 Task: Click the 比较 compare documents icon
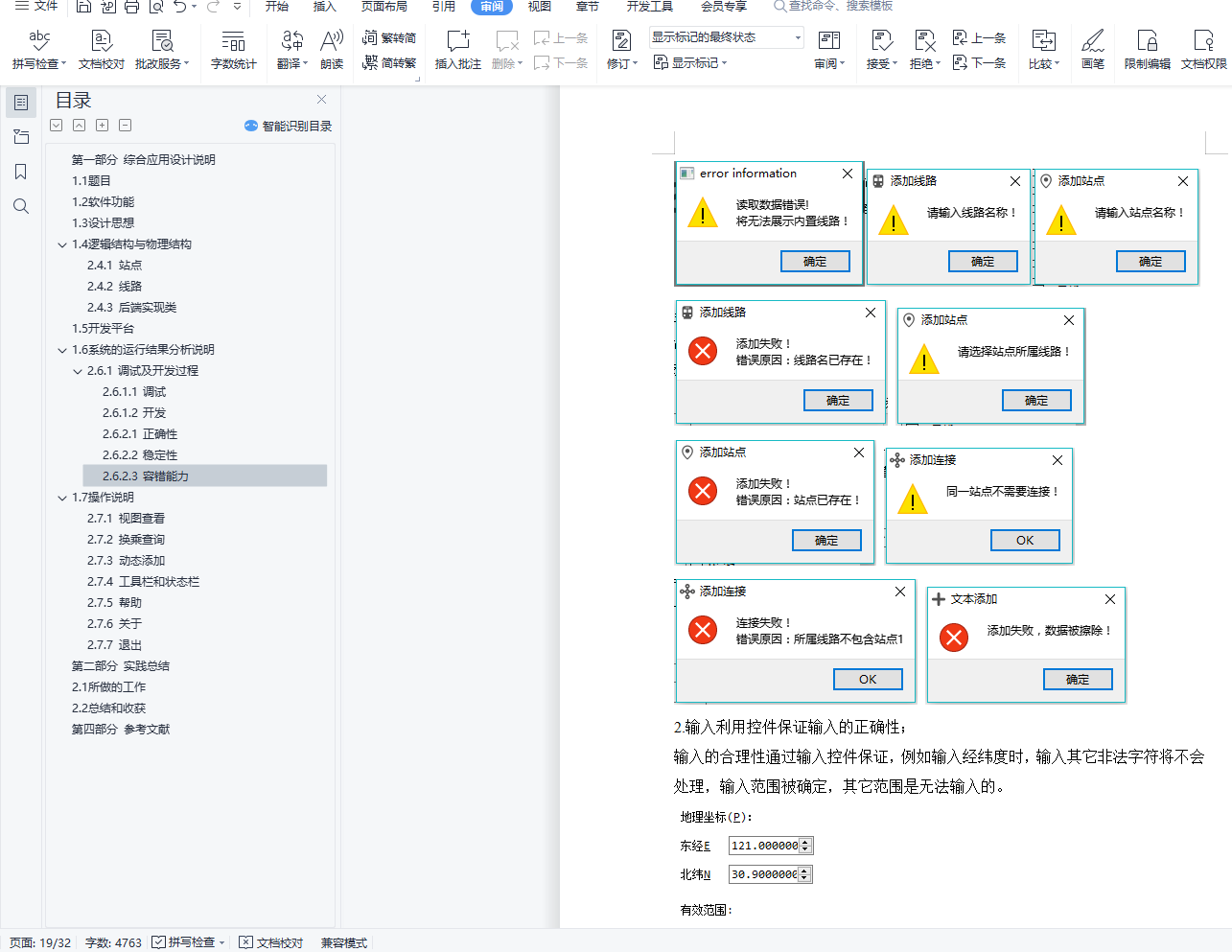1043,40
